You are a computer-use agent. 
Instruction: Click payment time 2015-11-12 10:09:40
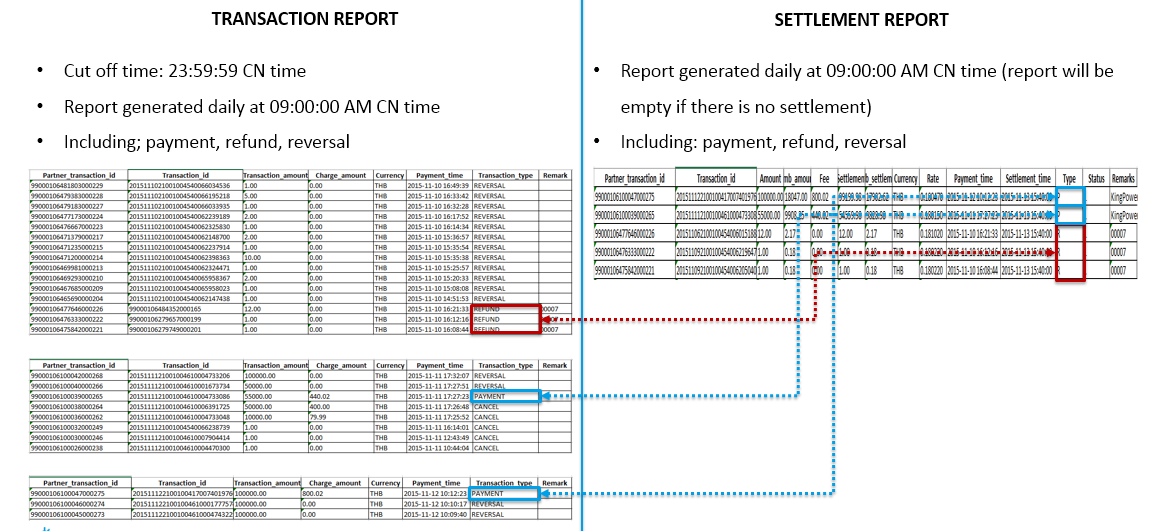[436, 514]
